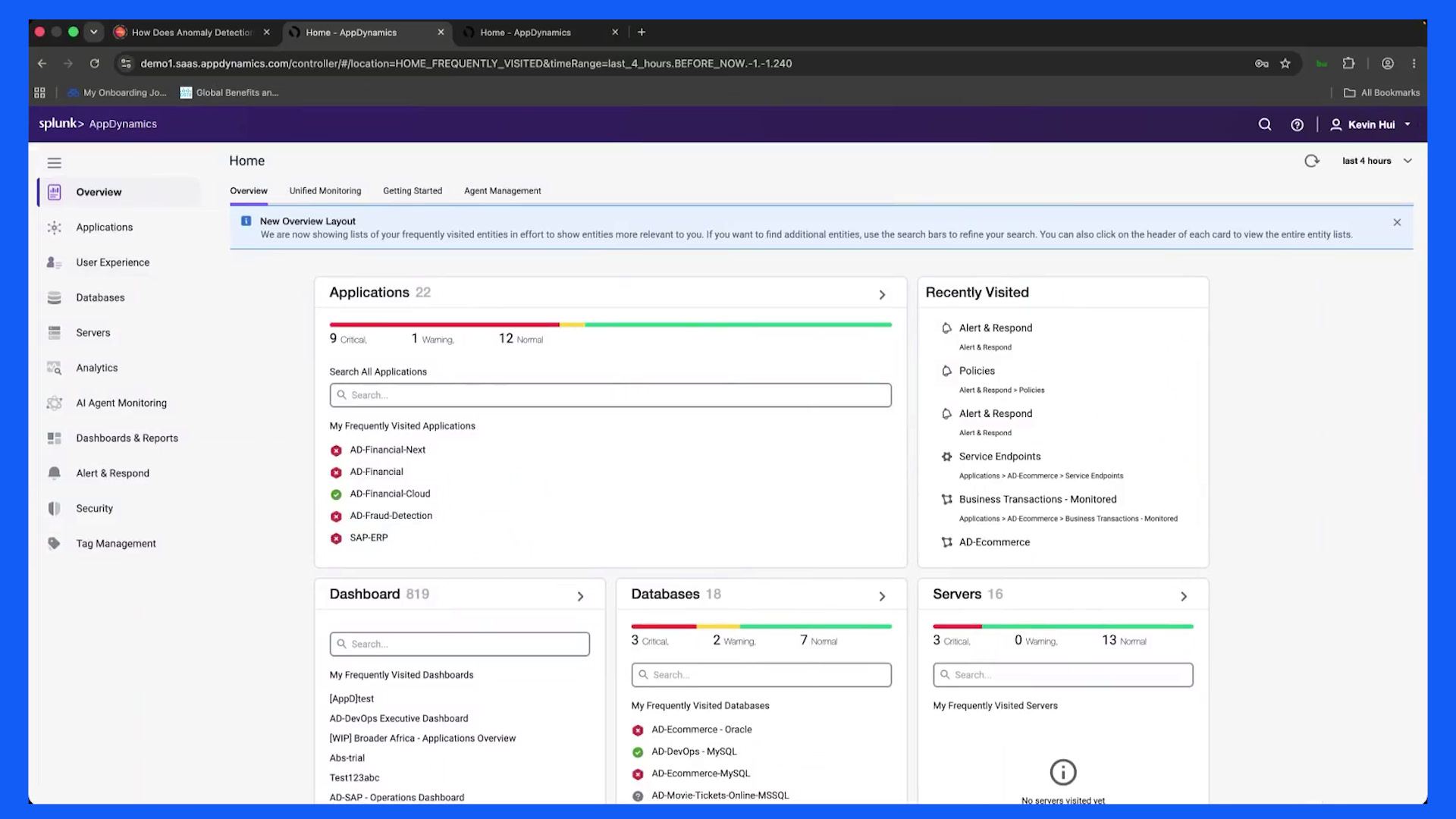
Task: Click the Dashboard search field
Action: tap(460, 644)
